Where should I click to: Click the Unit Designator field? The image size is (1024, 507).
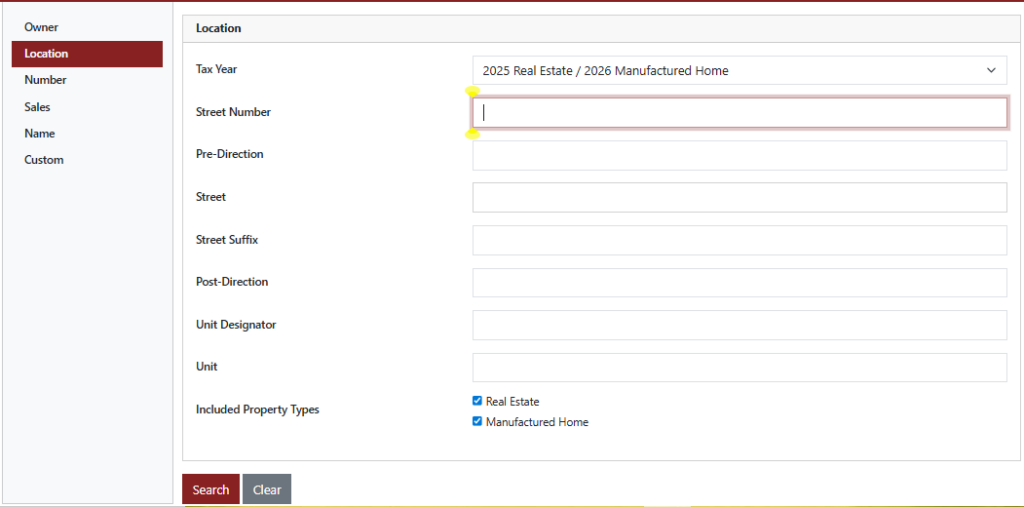(739, 325)
